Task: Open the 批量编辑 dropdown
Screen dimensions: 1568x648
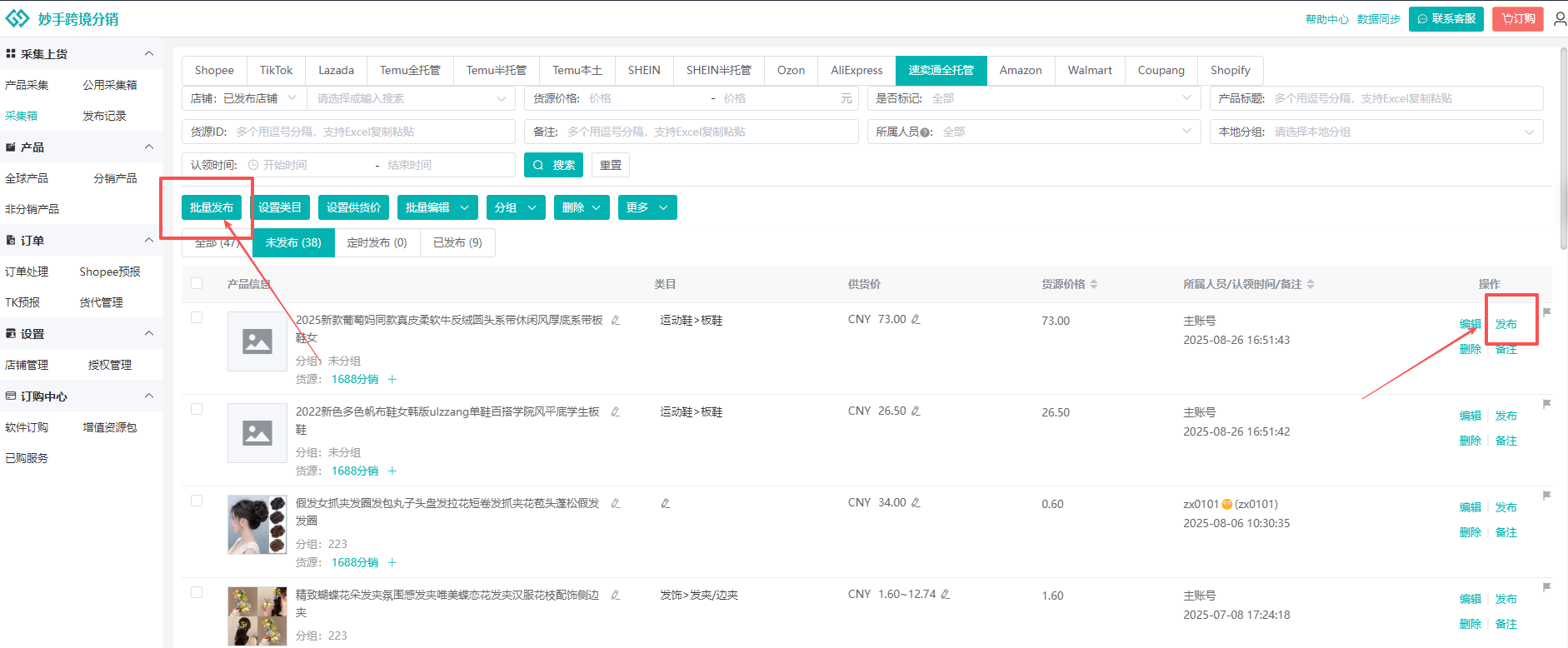Action: (x=437, y=207)
